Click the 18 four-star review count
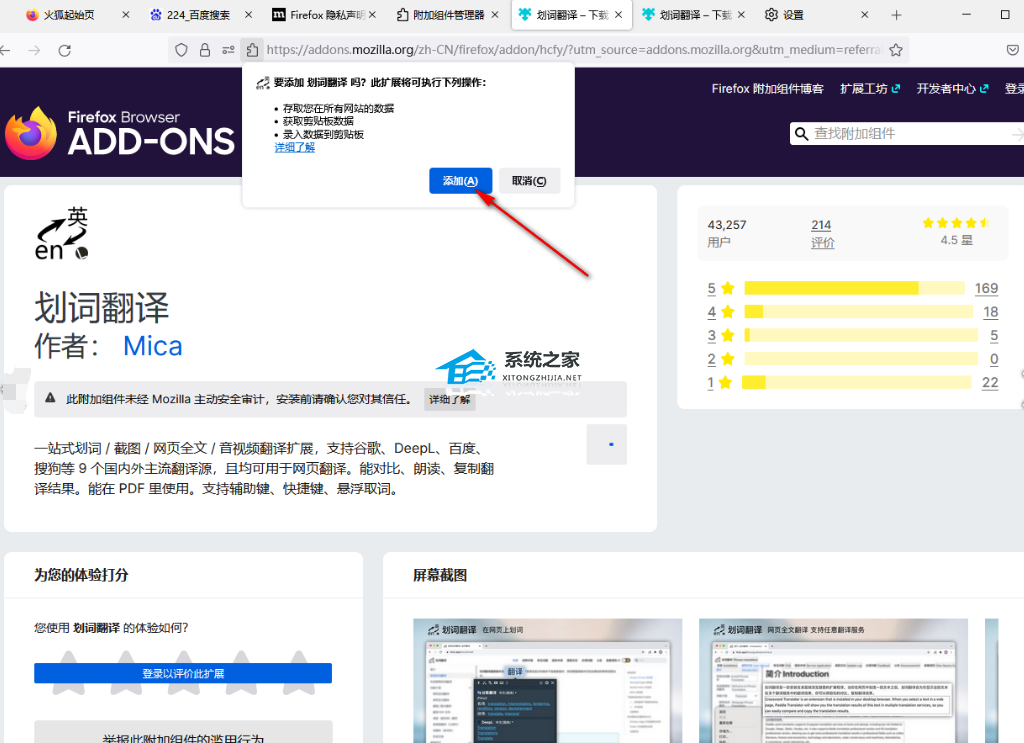 tap(991, 311)
